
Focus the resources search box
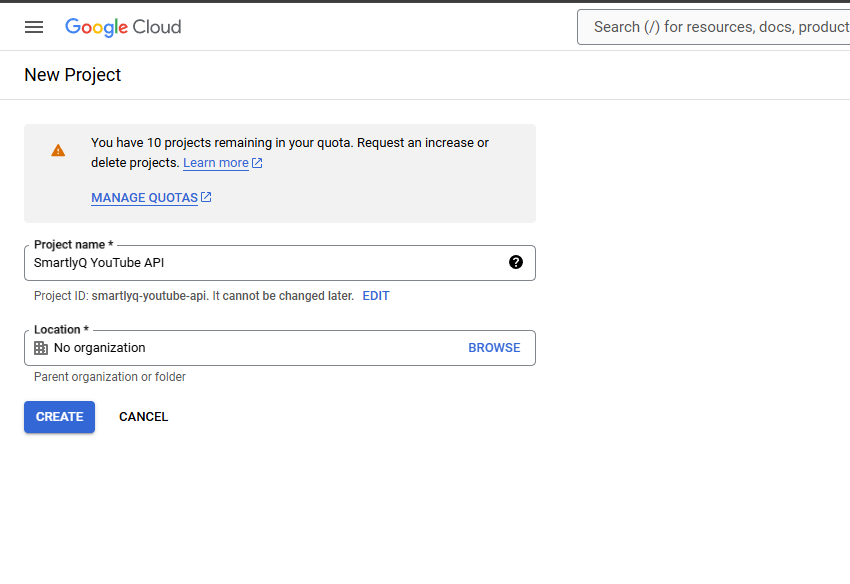713,27
